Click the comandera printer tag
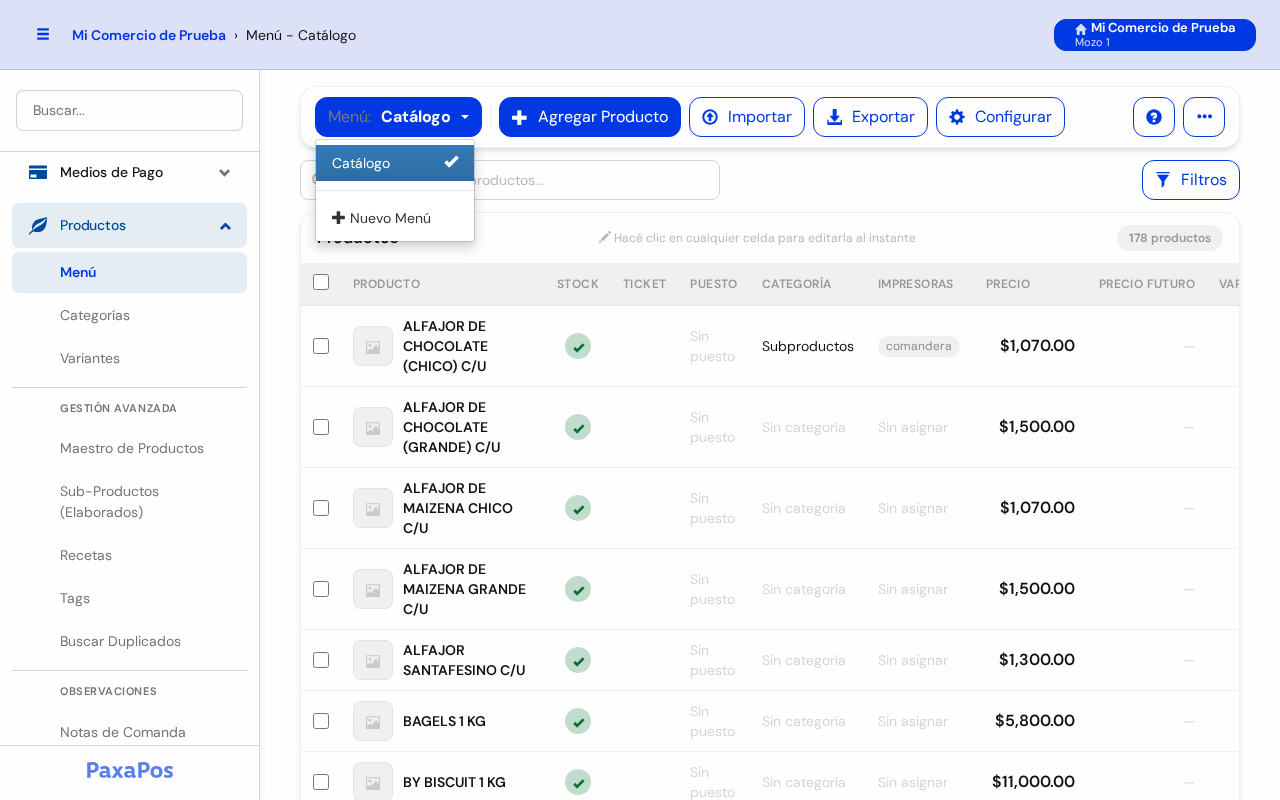The height and width of the screenshot is (800, 1280). (919, 346)
